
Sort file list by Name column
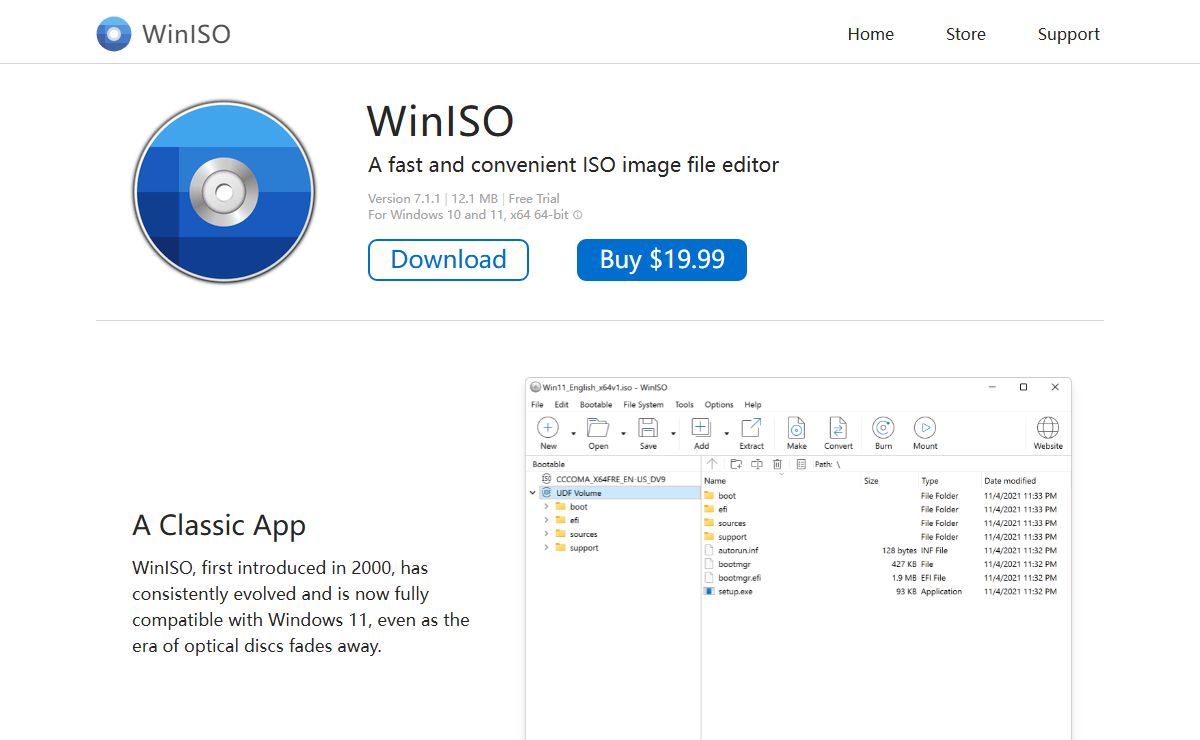pos(715,481)
